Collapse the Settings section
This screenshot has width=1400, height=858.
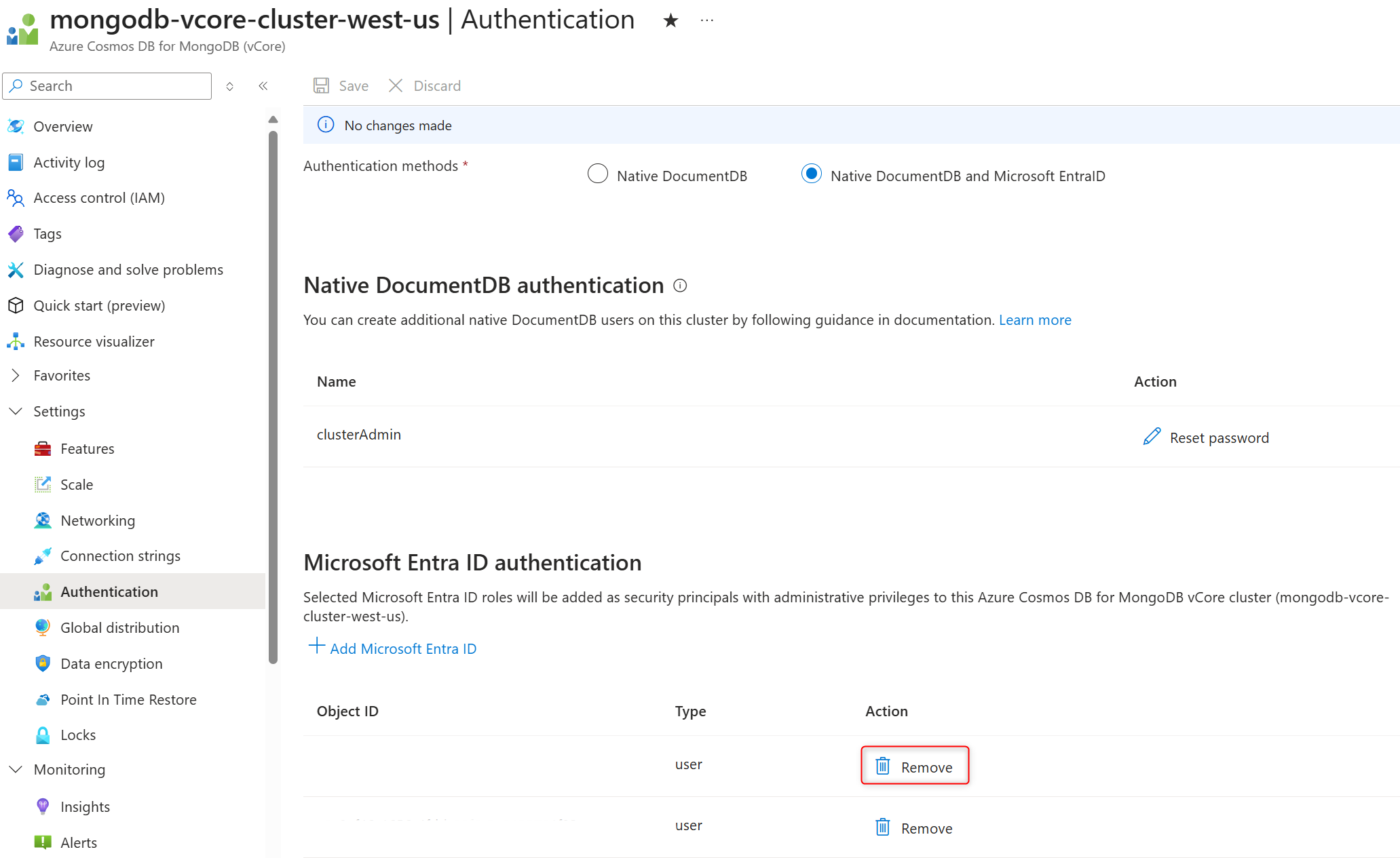(x=16, y=411)
